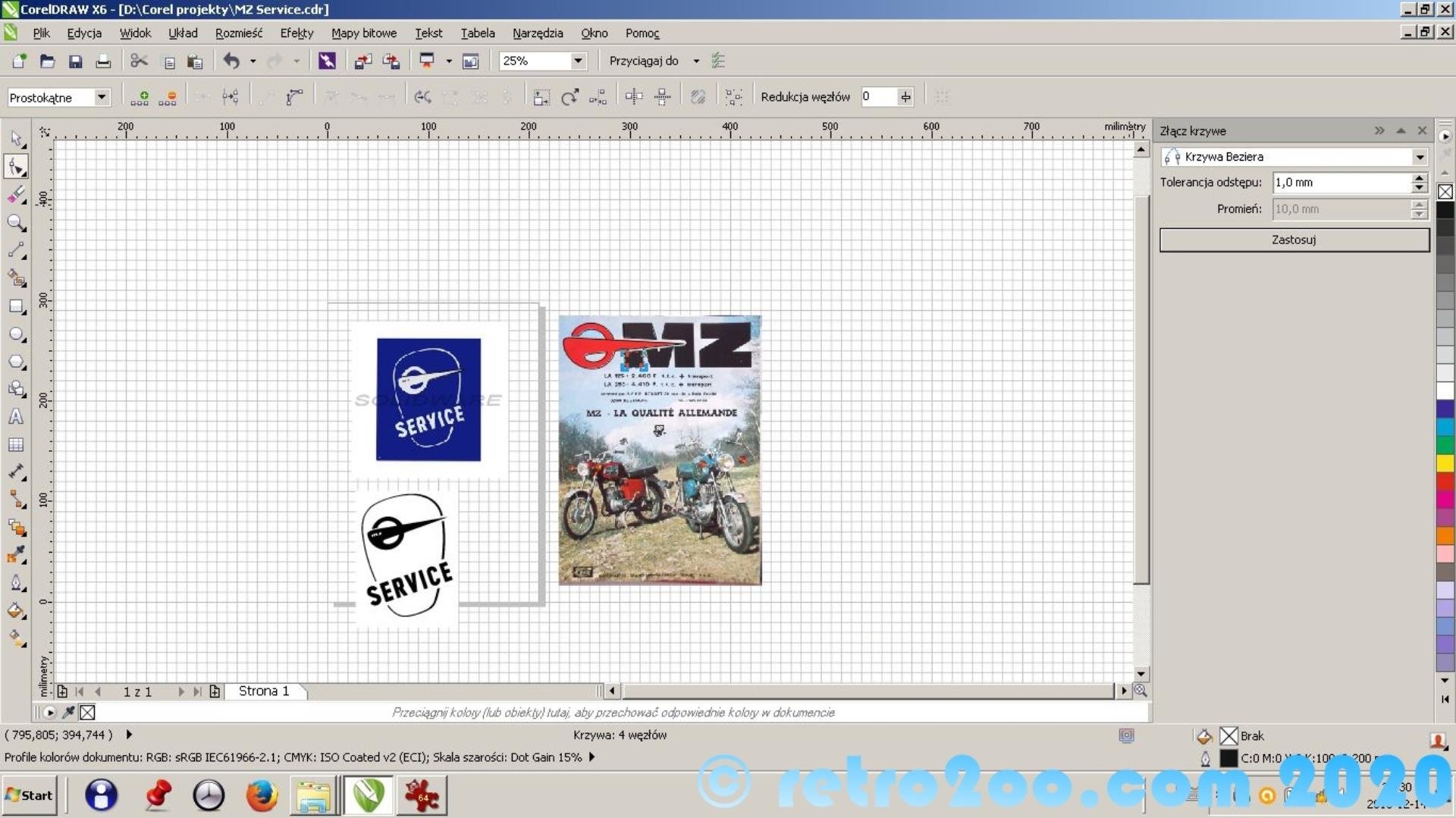
Task: Toggle the Shape tool in toolbox
Action: 16,167
